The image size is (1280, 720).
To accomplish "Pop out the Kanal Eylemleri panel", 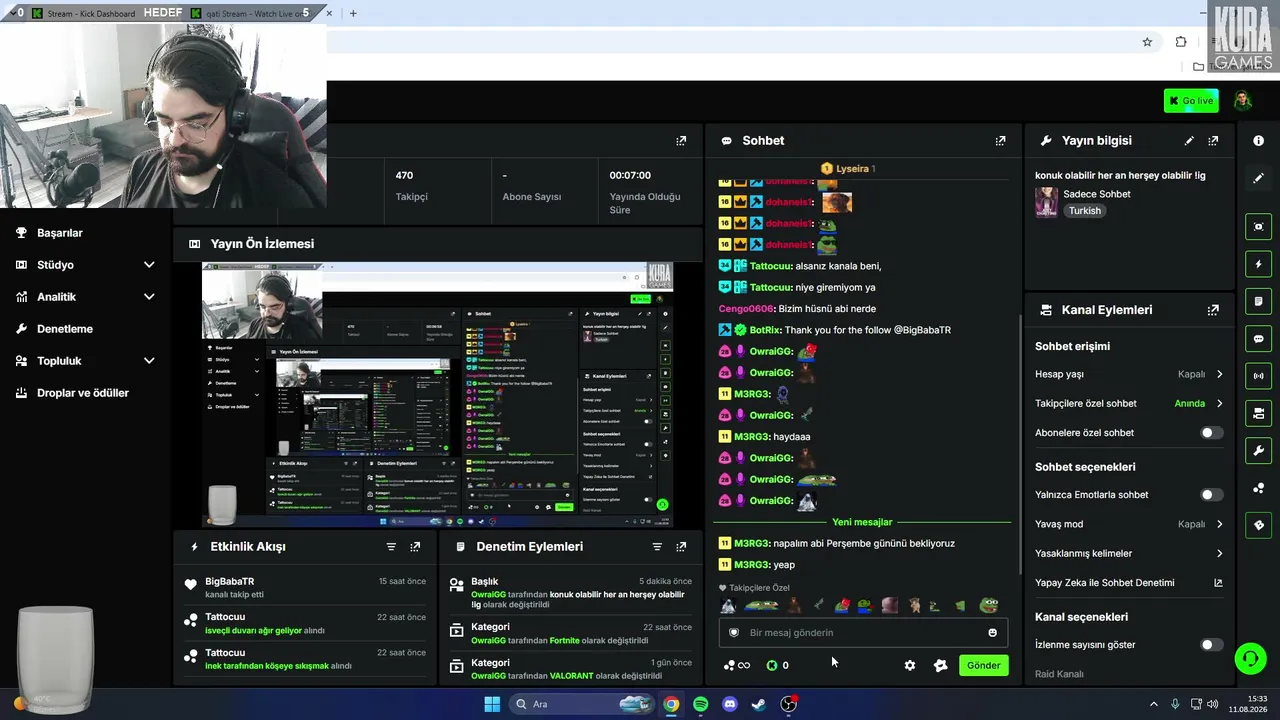I will tap(1213, 310).
